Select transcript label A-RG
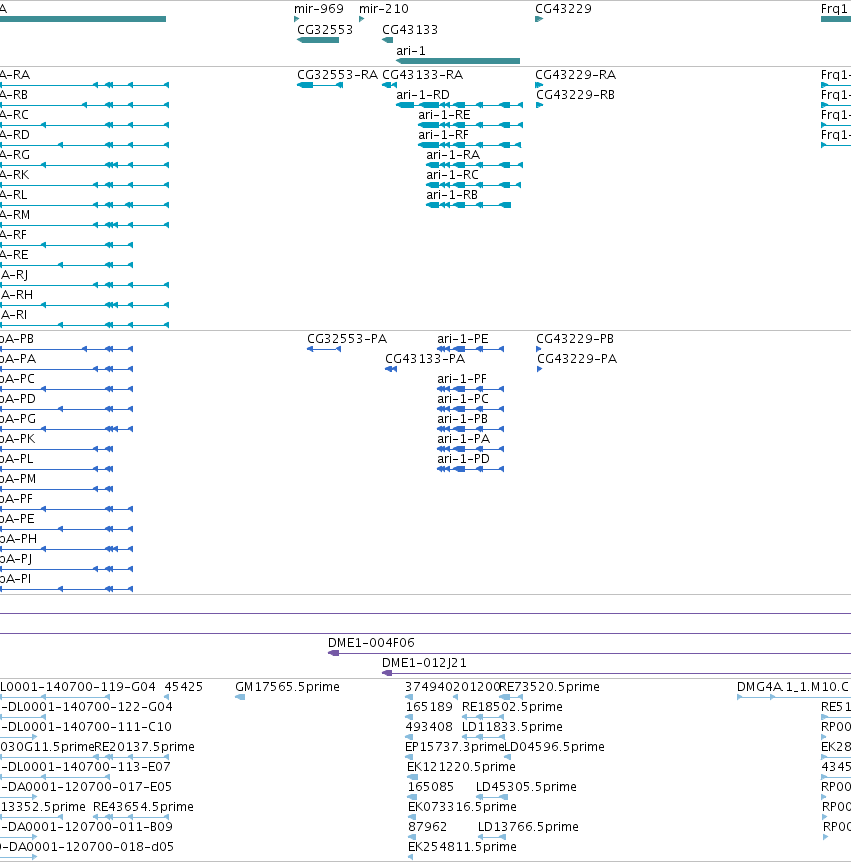The image size is (851, 862). 15,155
